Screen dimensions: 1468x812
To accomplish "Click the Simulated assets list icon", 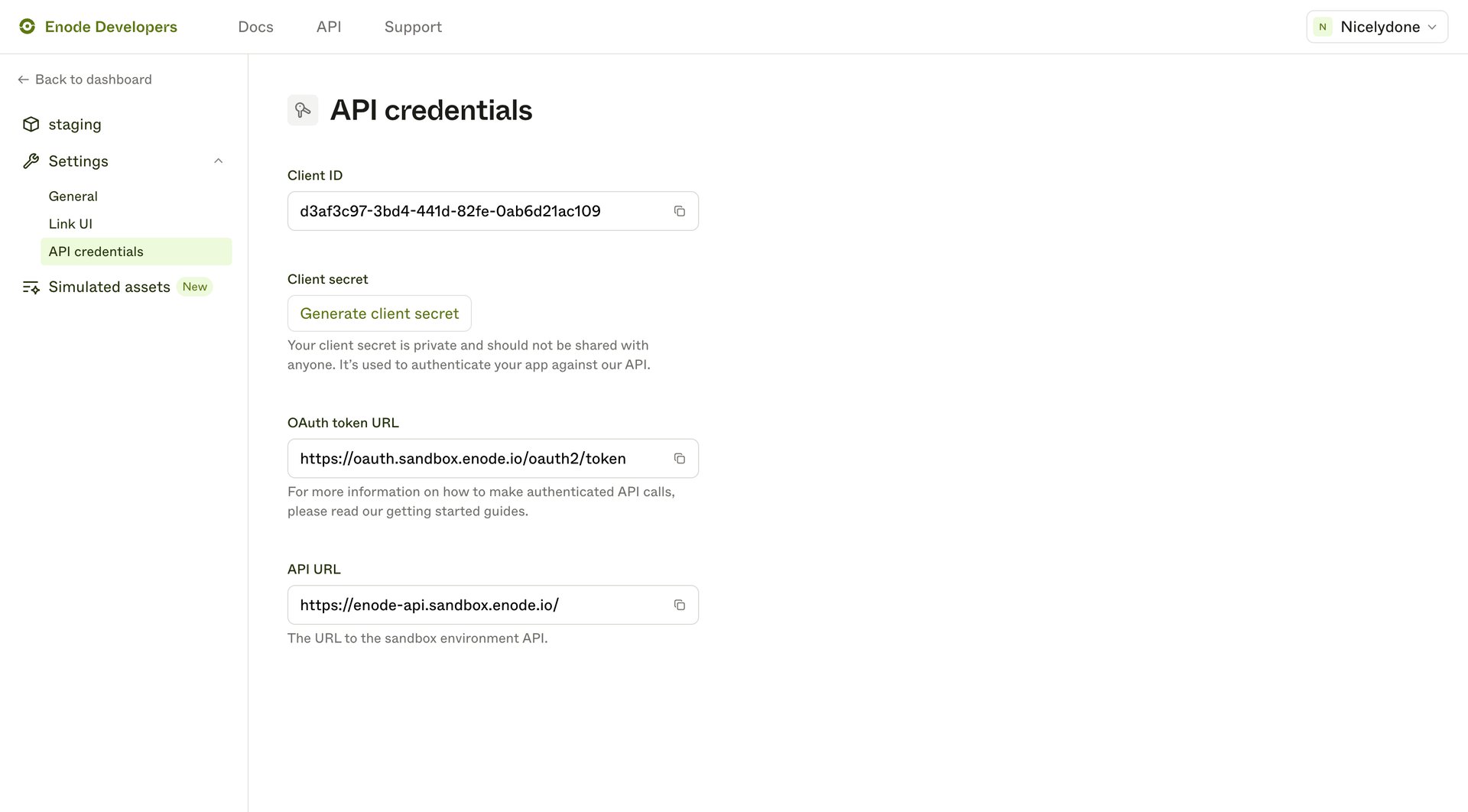I will (x=31, y=287).
